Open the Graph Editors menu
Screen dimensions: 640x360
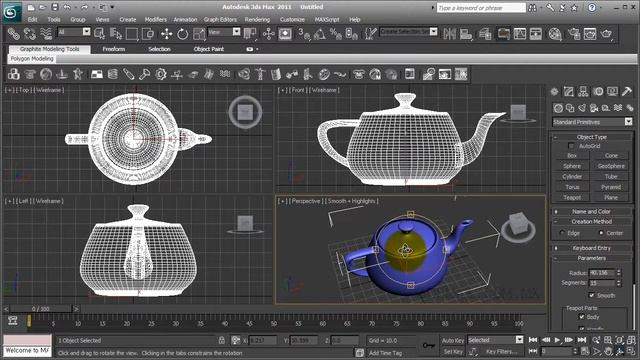pyautogui.click(x=220, y=19)
